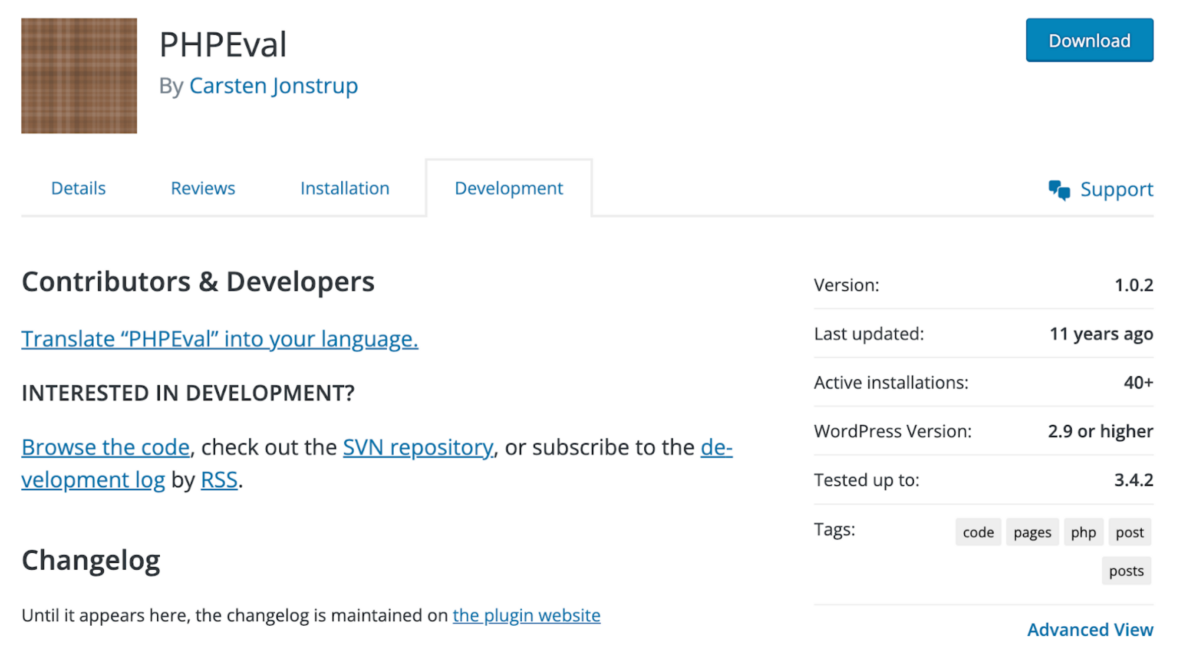This screenshot has height=660, width=1180.
Task: Open the Reviews tab
Action: click(x=202, y=188)
